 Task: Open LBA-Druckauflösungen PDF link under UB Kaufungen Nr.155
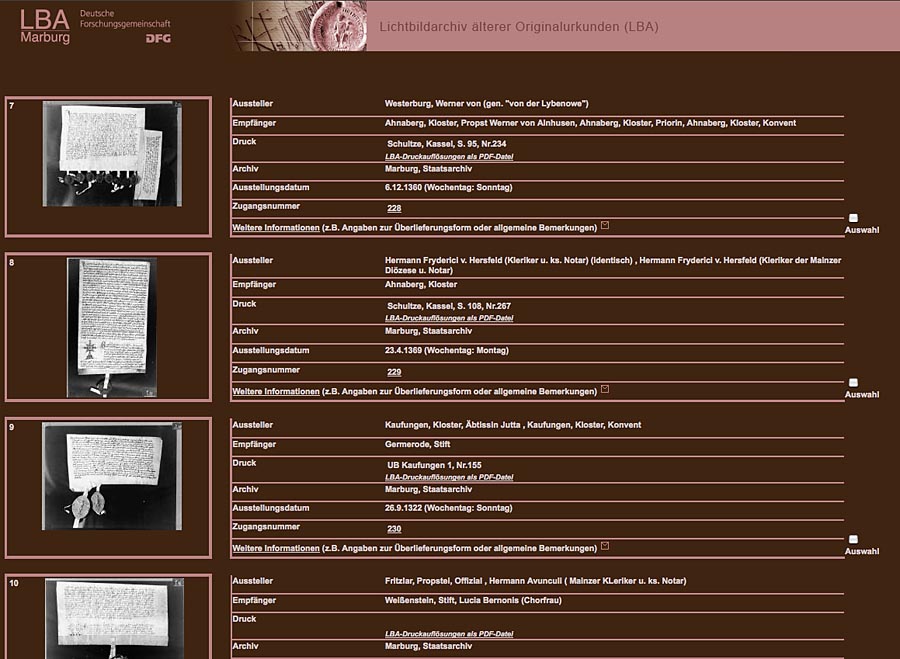[x=449, y=477]
